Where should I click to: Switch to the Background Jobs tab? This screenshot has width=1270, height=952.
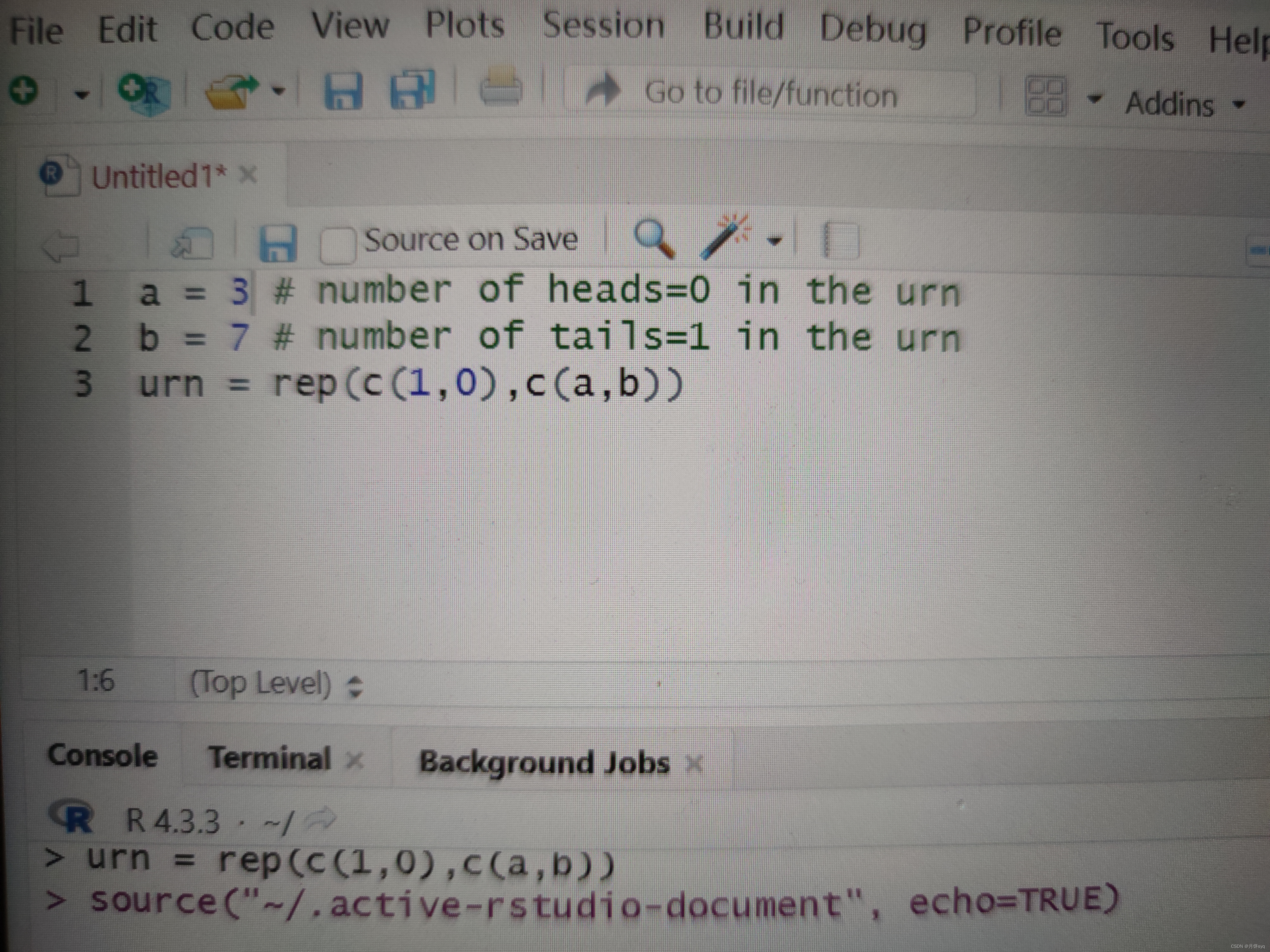[544, 762]
